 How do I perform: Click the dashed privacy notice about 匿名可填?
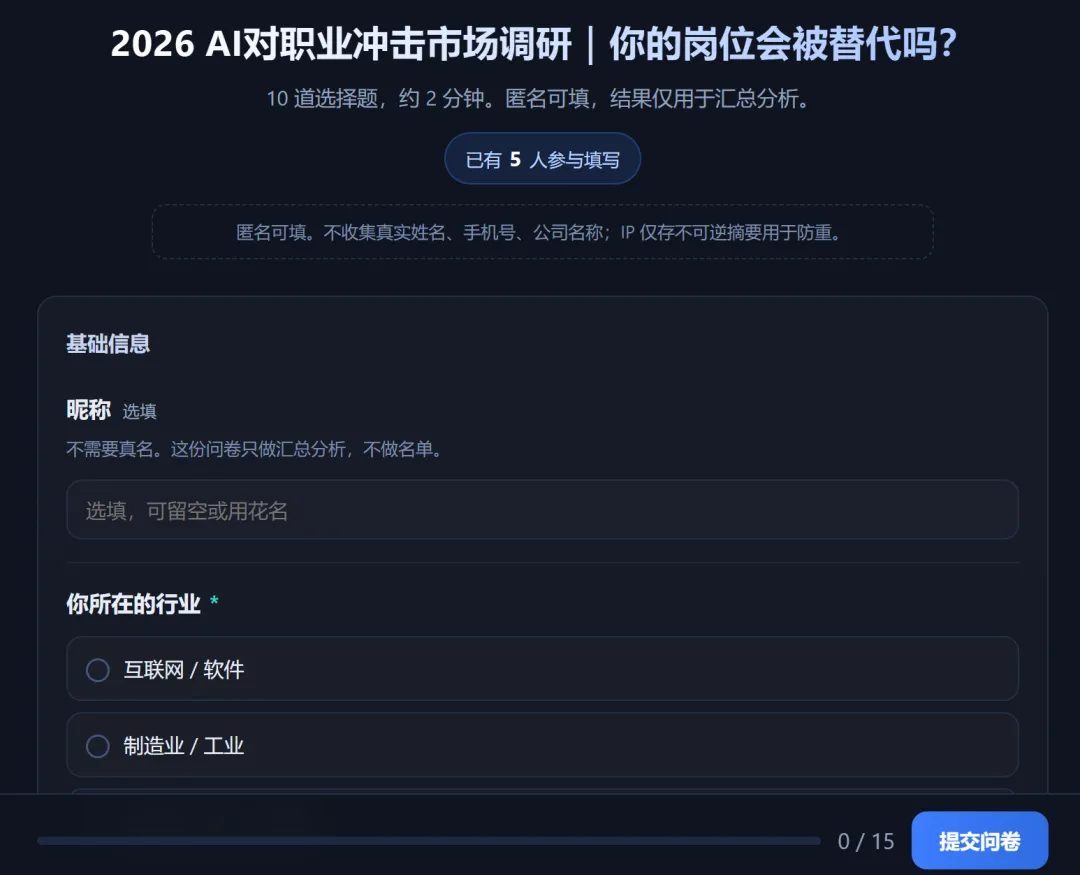coord(543,232)
